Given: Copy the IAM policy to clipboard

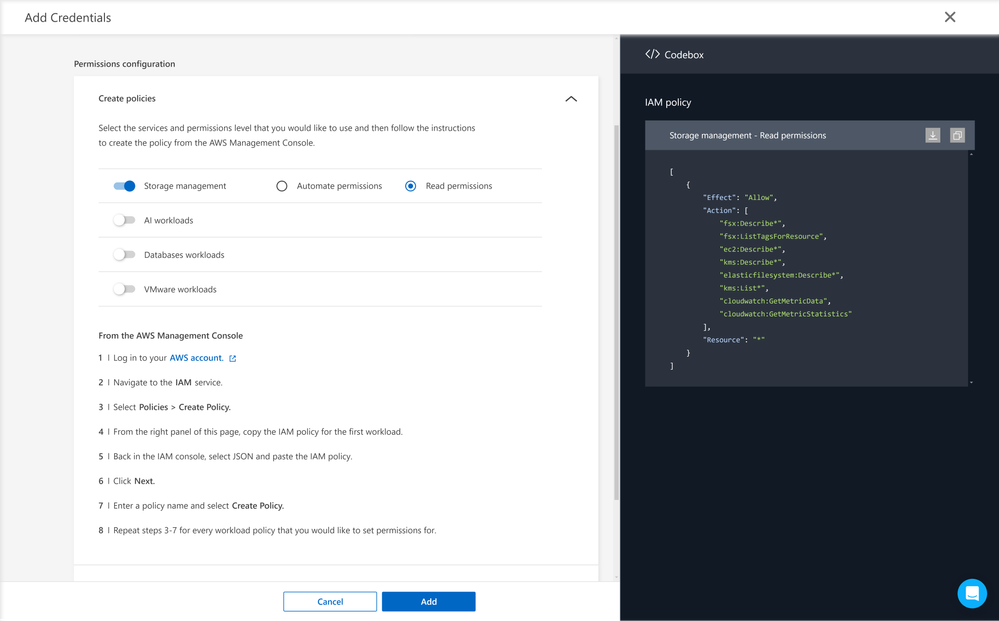Looking at the screenshot, I should [x=957, y=135].
